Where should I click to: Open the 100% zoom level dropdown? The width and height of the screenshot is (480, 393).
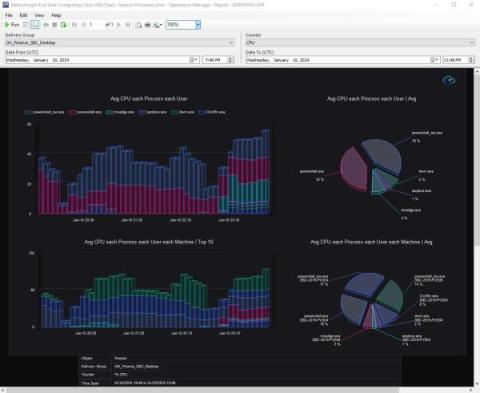pyautogui.click(x=198, y=25)
